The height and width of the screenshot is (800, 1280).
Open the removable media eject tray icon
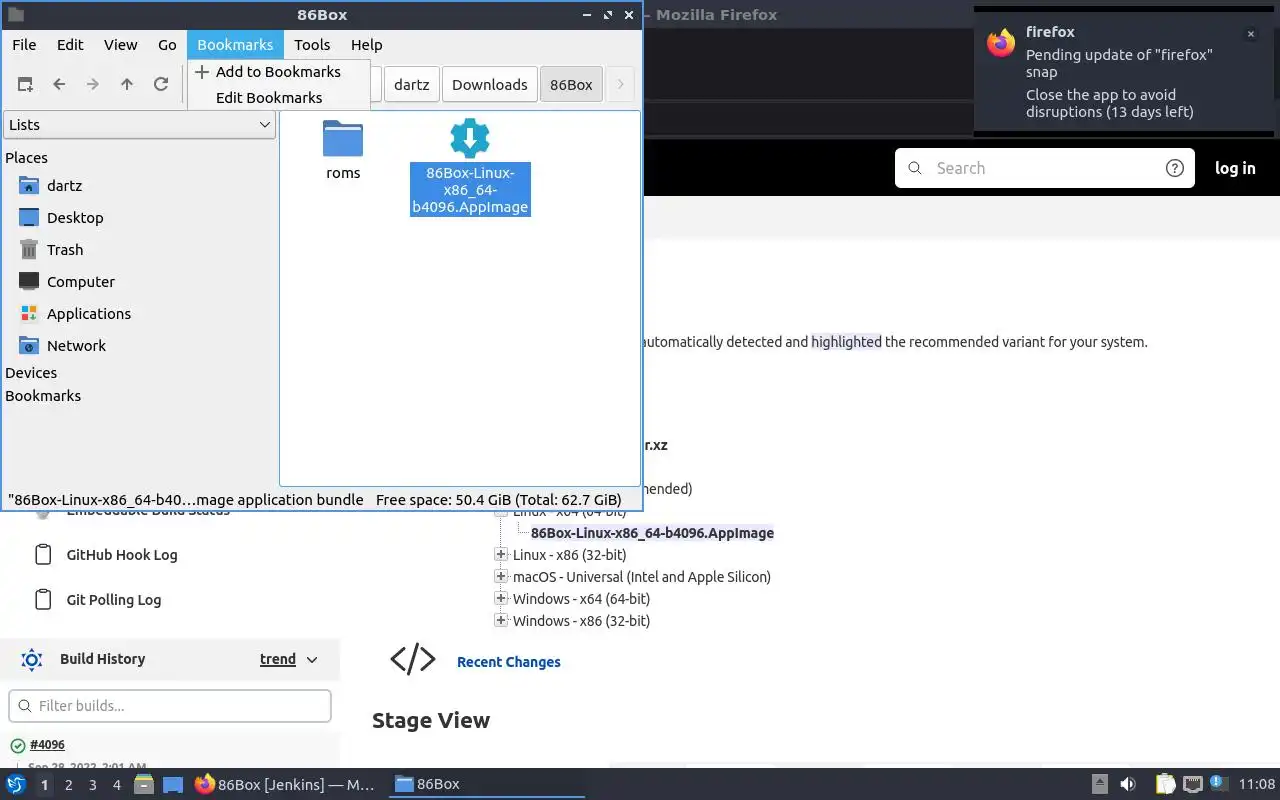pyautogui.click(x=1099, y=785)
